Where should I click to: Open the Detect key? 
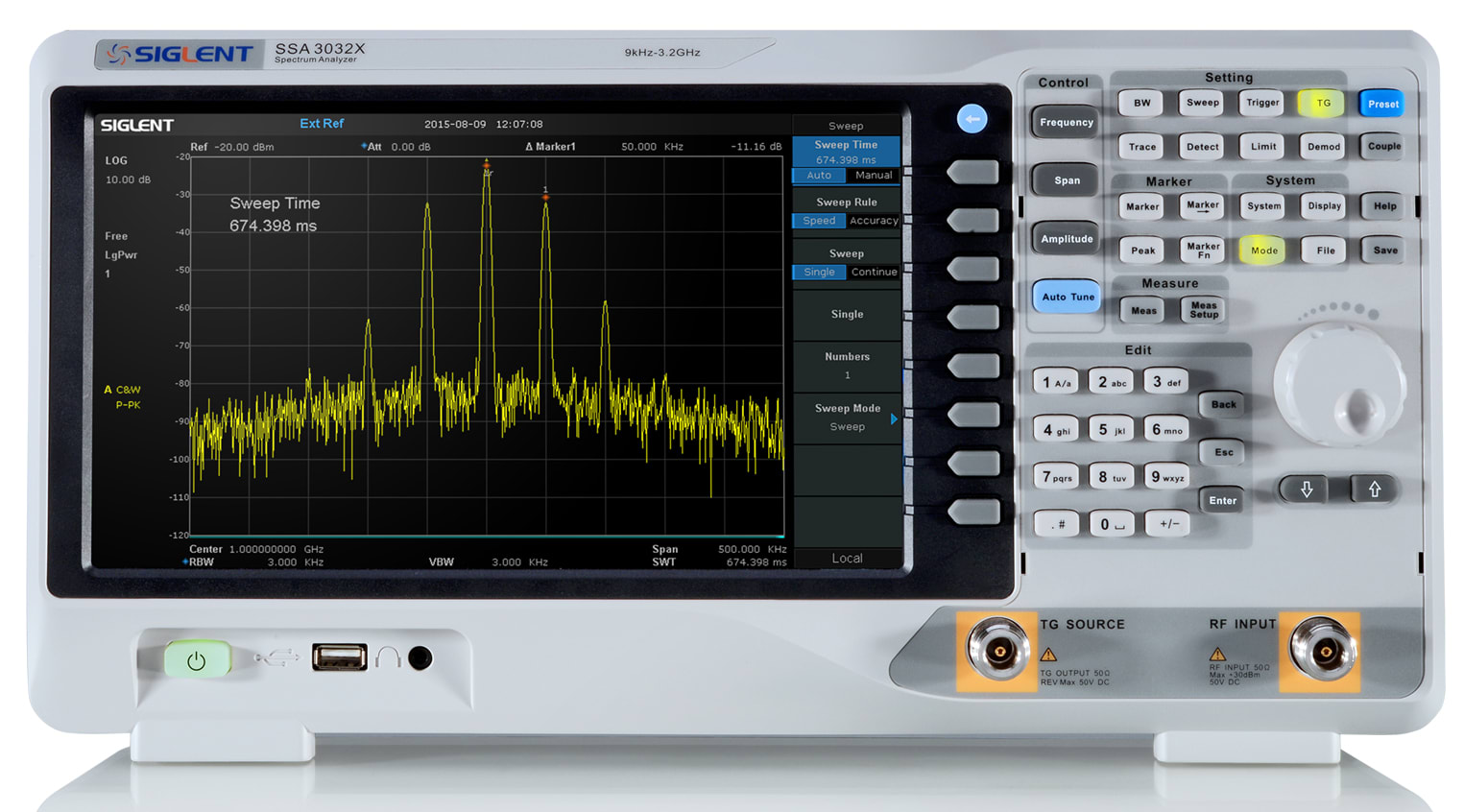click(x=1202, y=147)
